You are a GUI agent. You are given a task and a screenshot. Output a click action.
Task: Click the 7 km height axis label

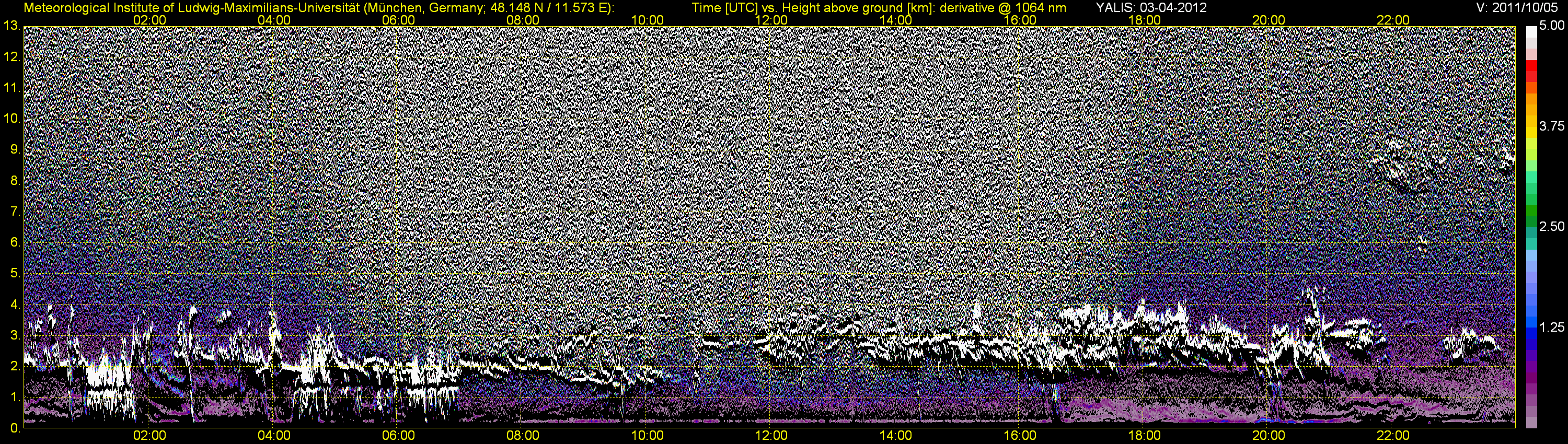pyautogui.click(x=15, y=212)
